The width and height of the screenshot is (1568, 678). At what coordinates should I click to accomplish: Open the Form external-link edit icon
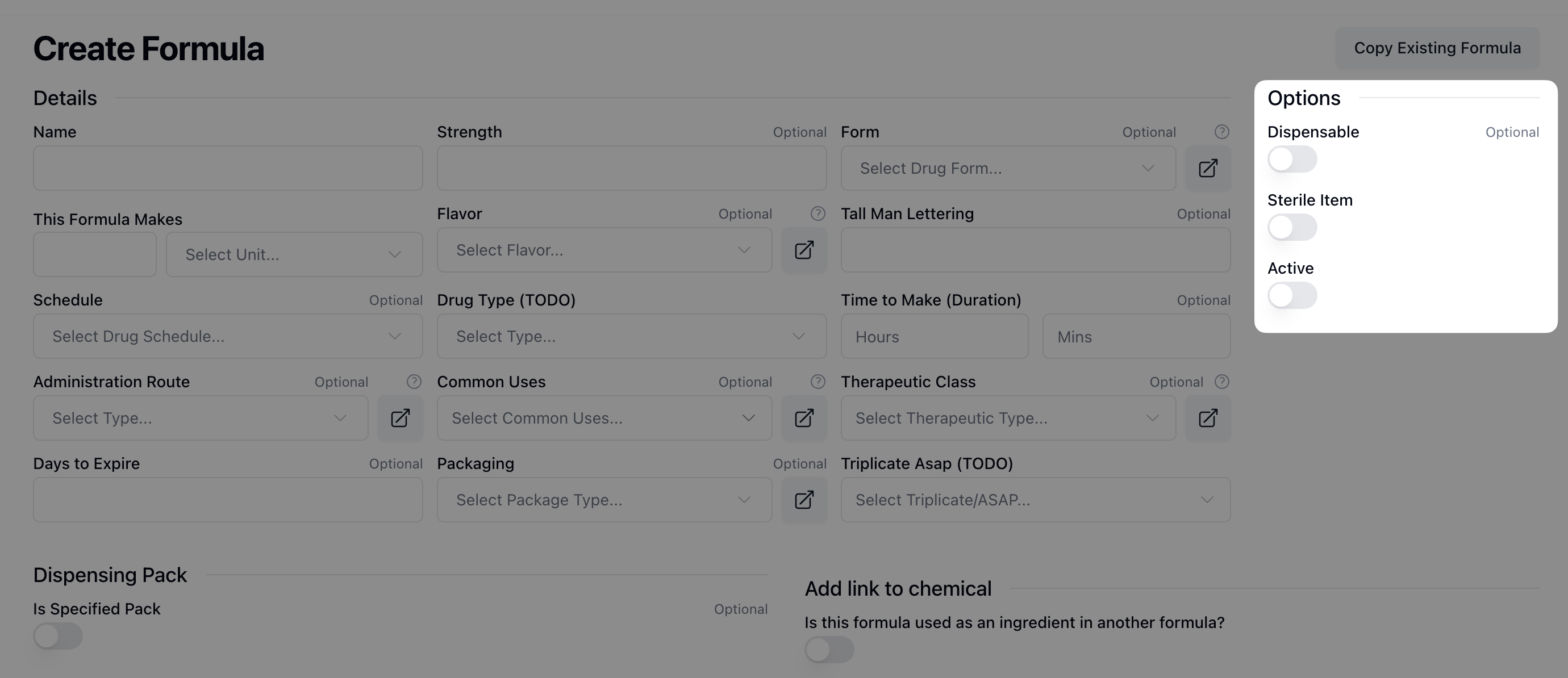point(1208,168)
